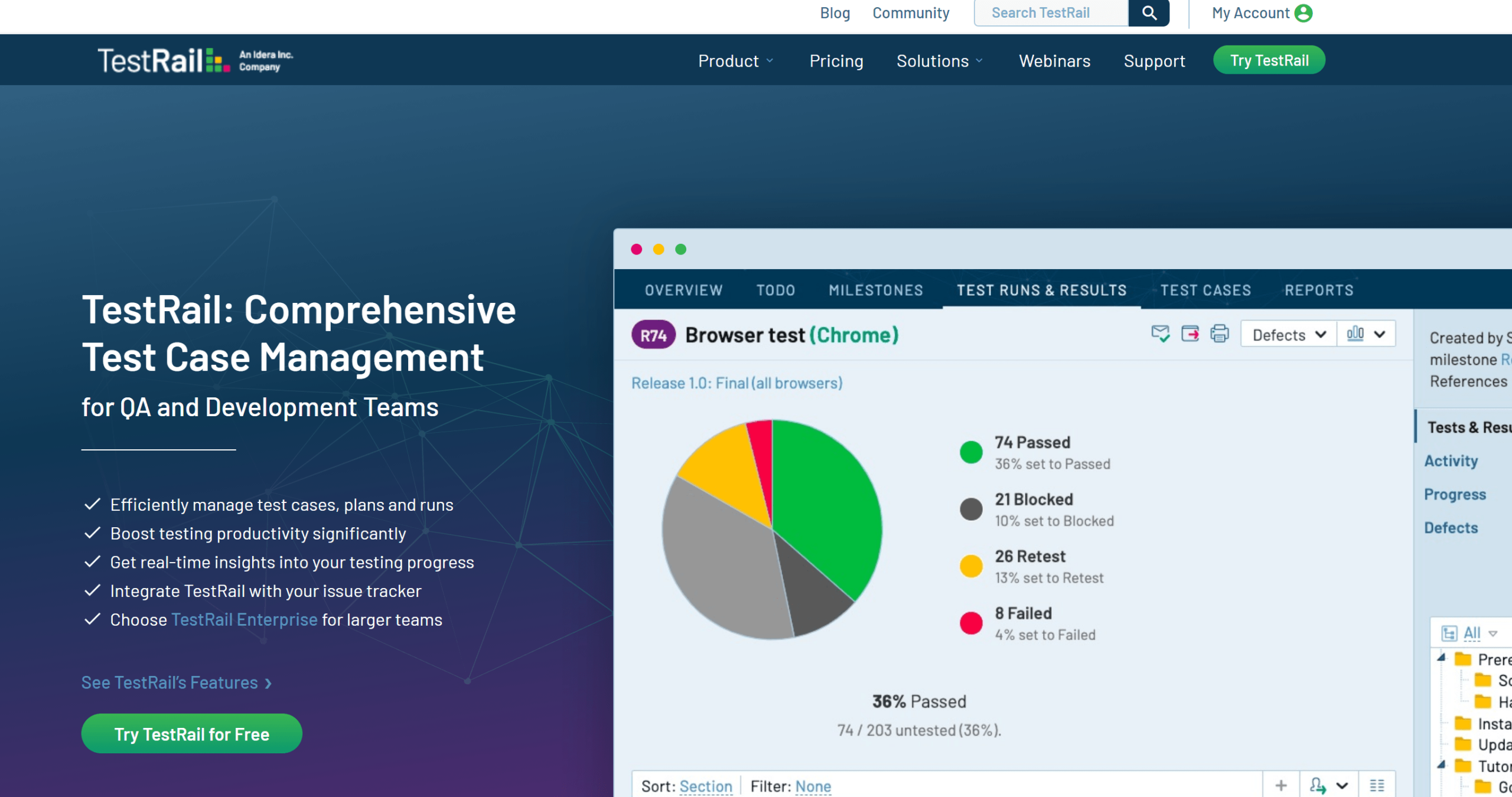The height and width of the screenshot is (797, 1512).
Task: Switch to the OVERVIEW tab
Action: (684, 290)
